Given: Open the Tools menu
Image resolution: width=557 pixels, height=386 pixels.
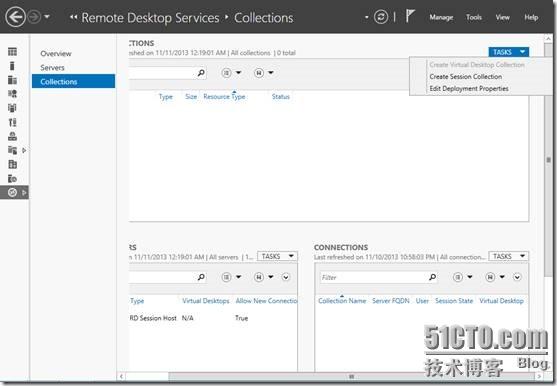Looking at the screenshot, I should pos(474,17).
